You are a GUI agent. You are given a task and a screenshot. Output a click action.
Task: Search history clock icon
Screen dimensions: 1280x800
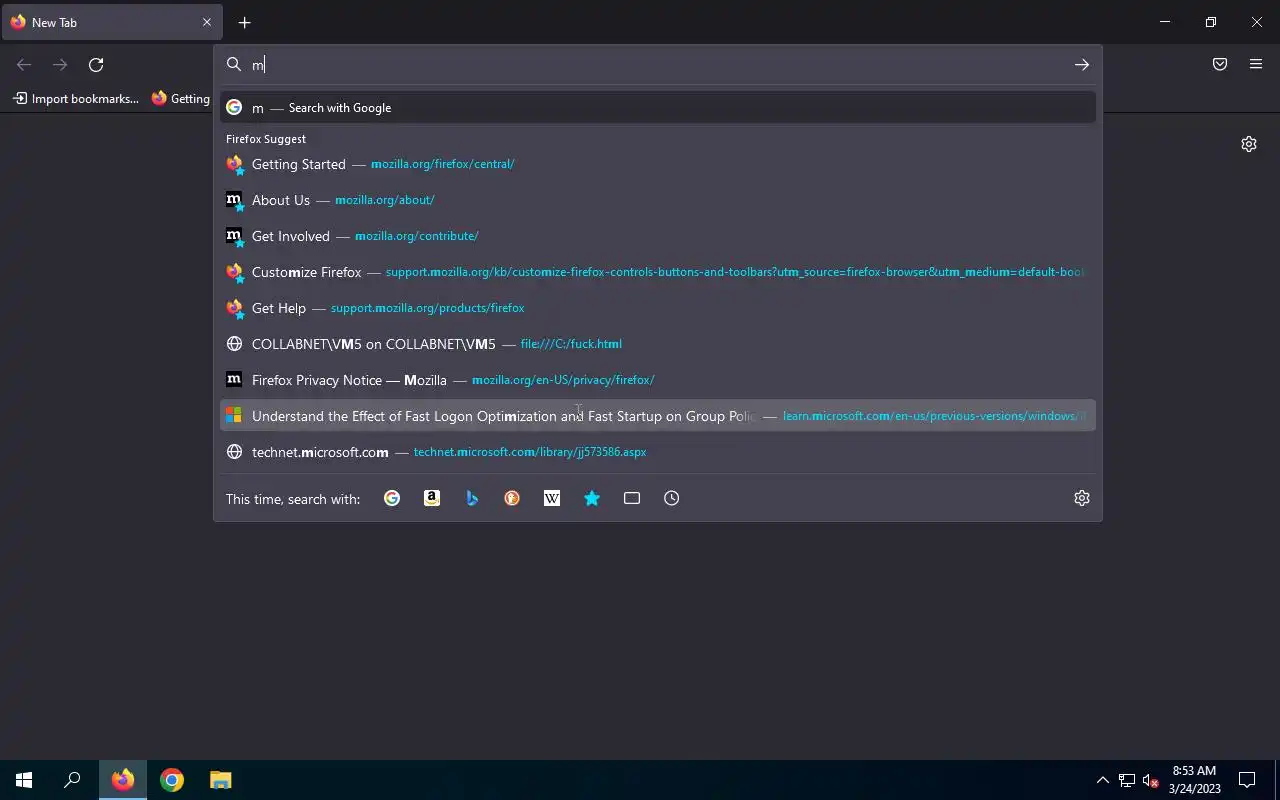coord(672,498)
